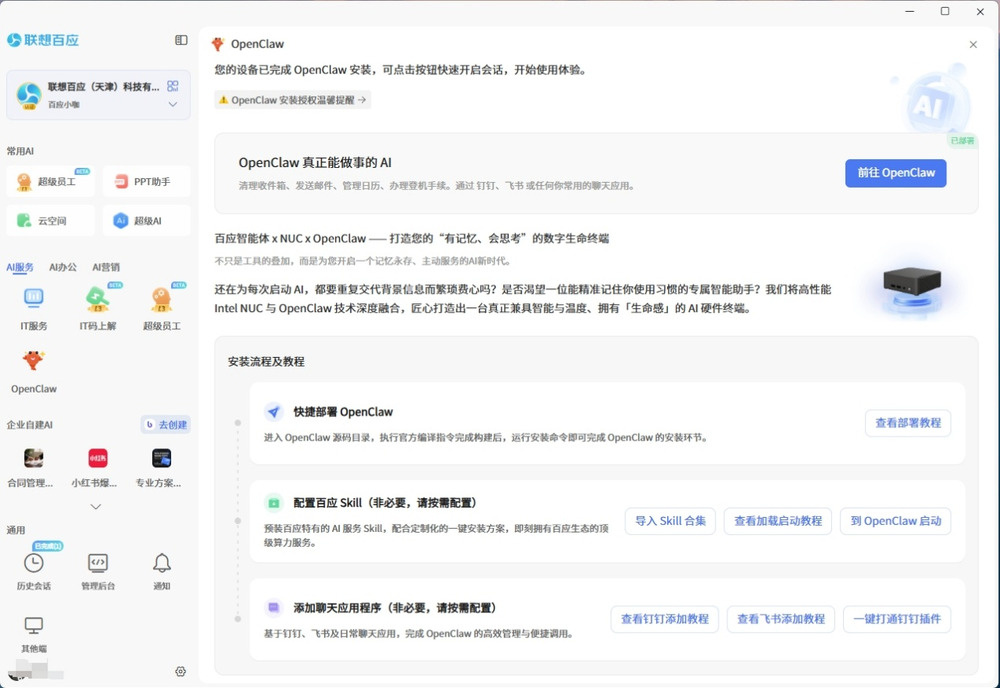This screenshot has height=688, width=1000.
Task: Select the OpenClaw lobster icon in the sidebar
Action: [x=34, y=361]
